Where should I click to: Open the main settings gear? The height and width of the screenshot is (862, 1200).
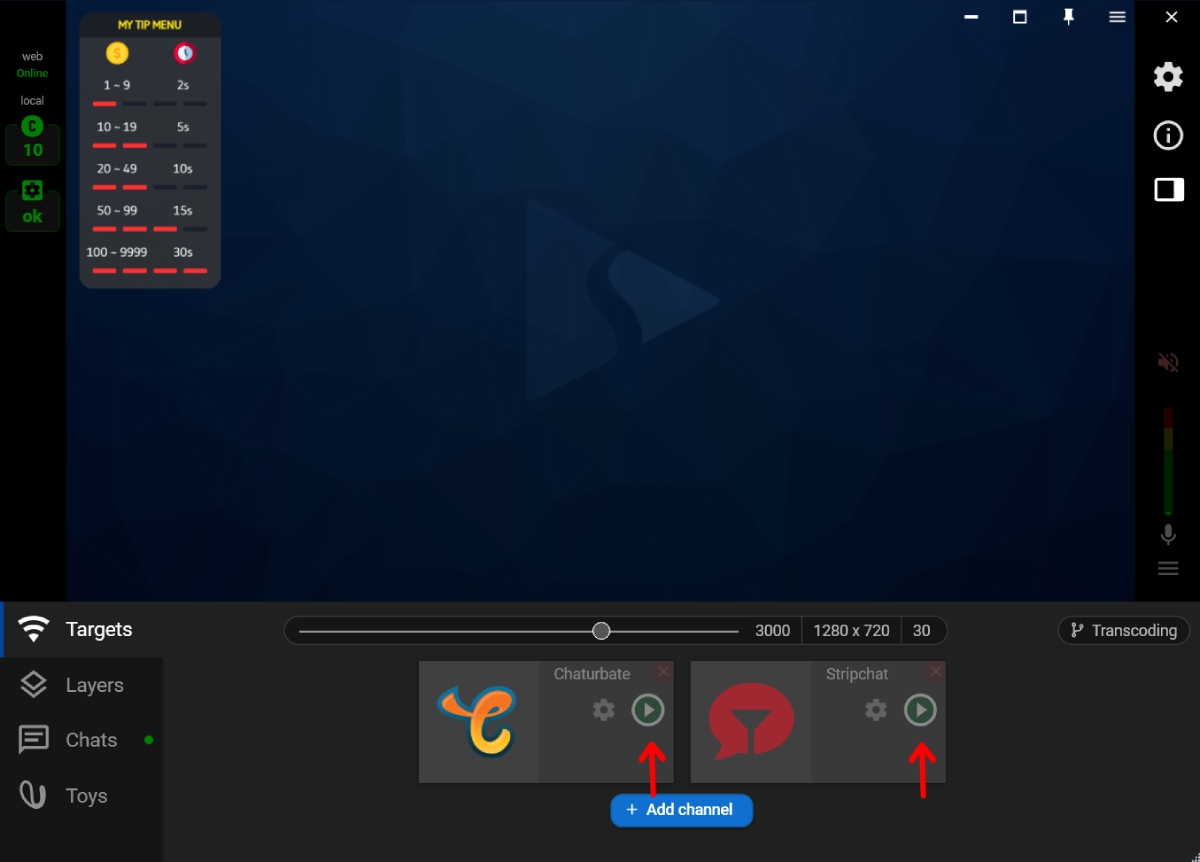[1168, 77]
